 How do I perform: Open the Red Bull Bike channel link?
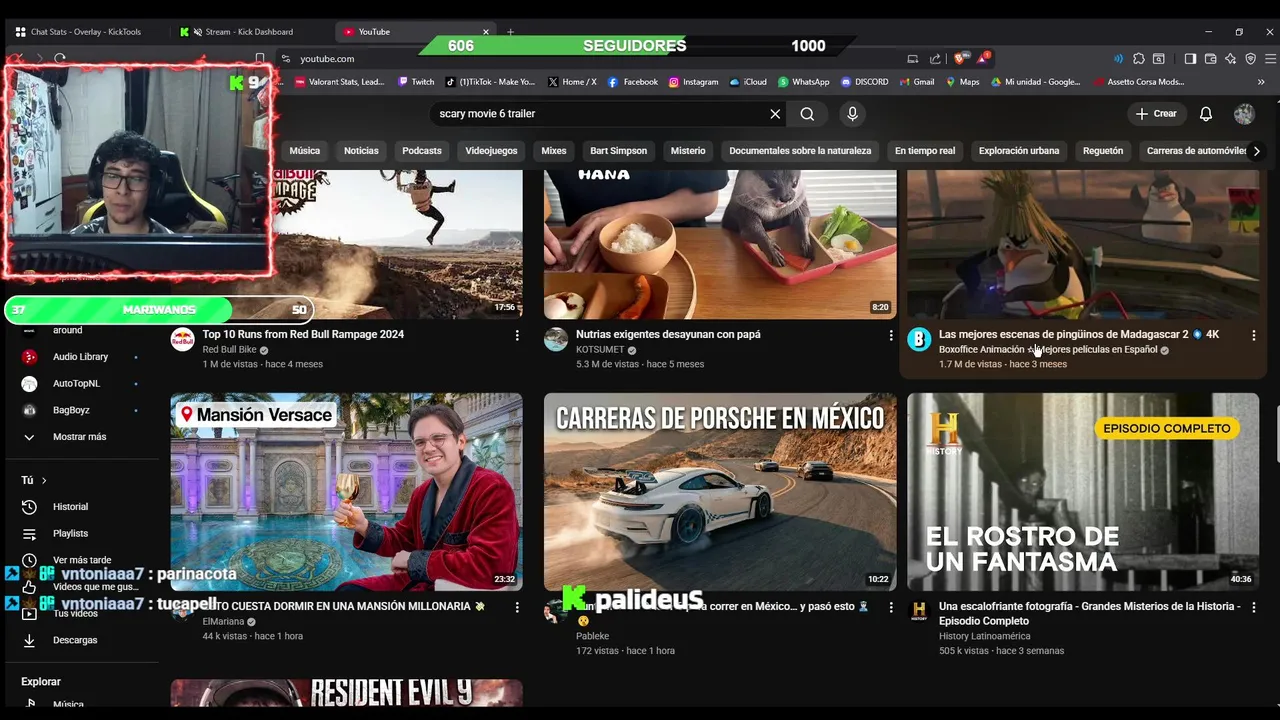229,350
